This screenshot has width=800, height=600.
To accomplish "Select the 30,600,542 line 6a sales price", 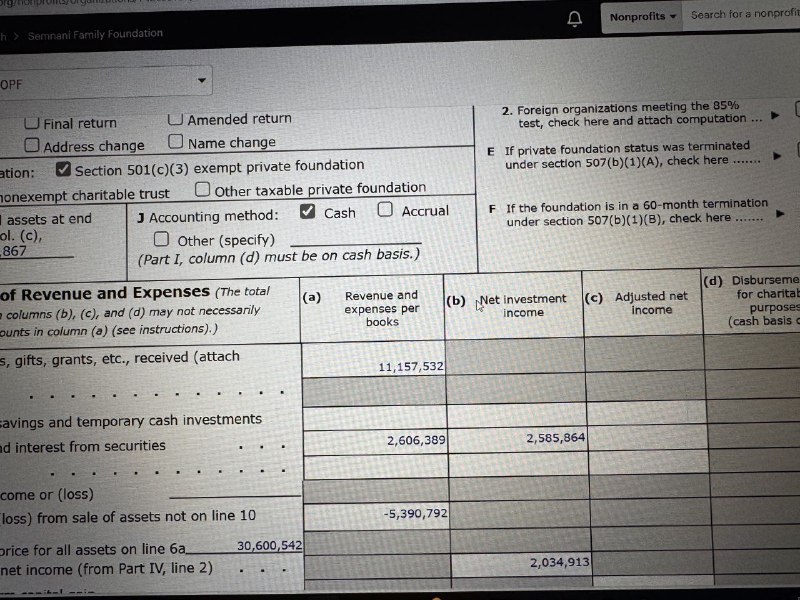I will (269, 545).
